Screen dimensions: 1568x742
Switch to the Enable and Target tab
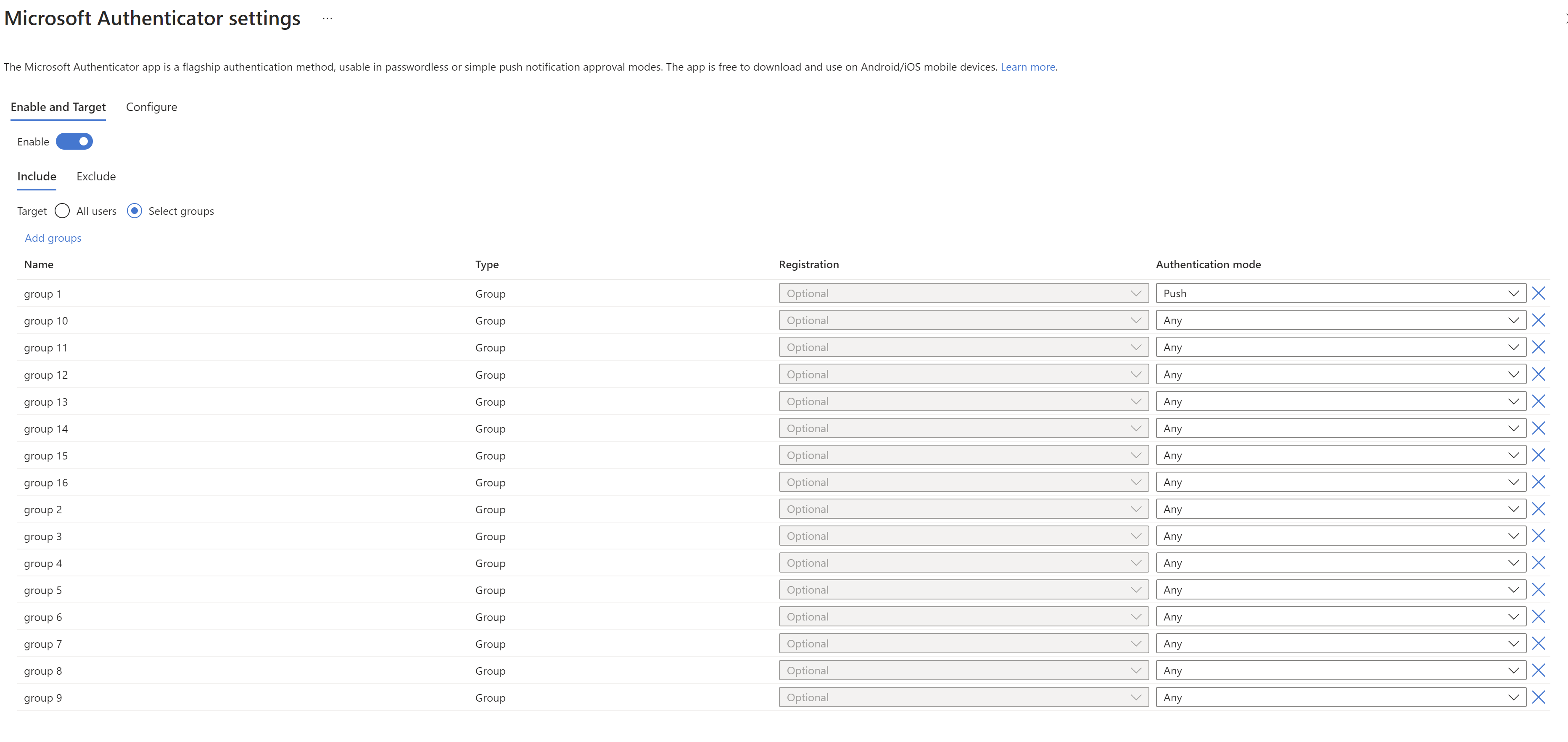click(58, 107)
